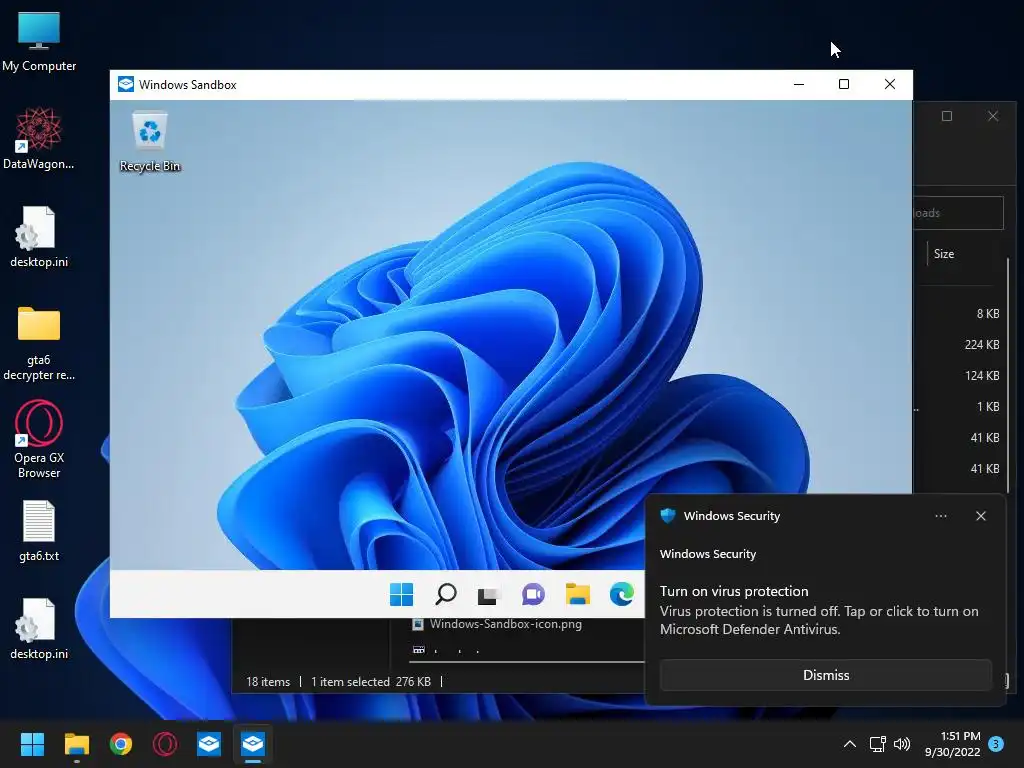This screenshot has height=768, width=1024.
Task: Open volume control tray icon
Action: click(x=902, y=744)
